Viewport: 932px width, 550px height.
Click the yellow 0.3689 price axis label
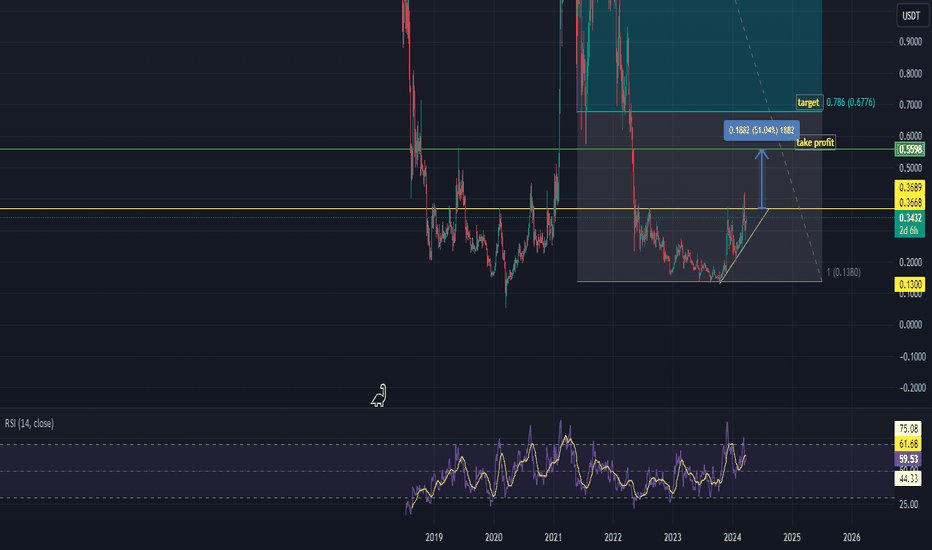click(x=910, y=188)
